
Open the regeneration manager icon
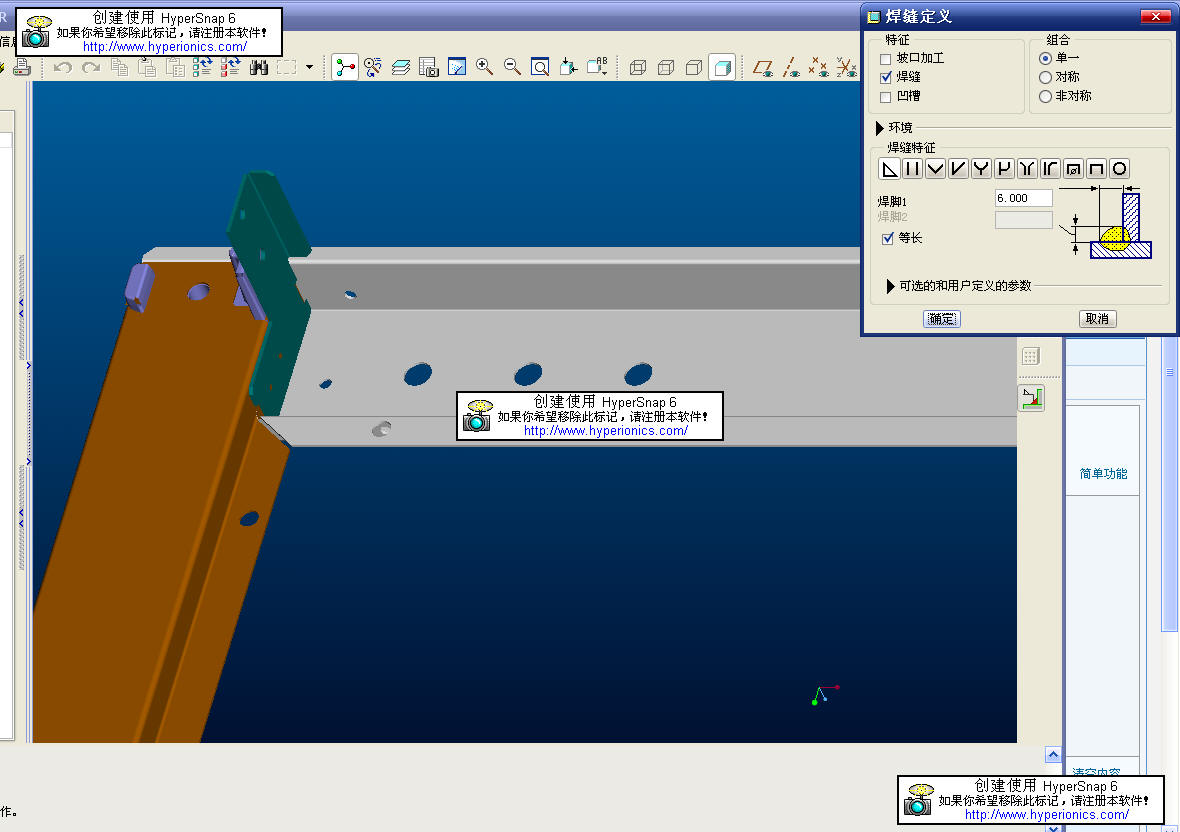coord(230,68)
